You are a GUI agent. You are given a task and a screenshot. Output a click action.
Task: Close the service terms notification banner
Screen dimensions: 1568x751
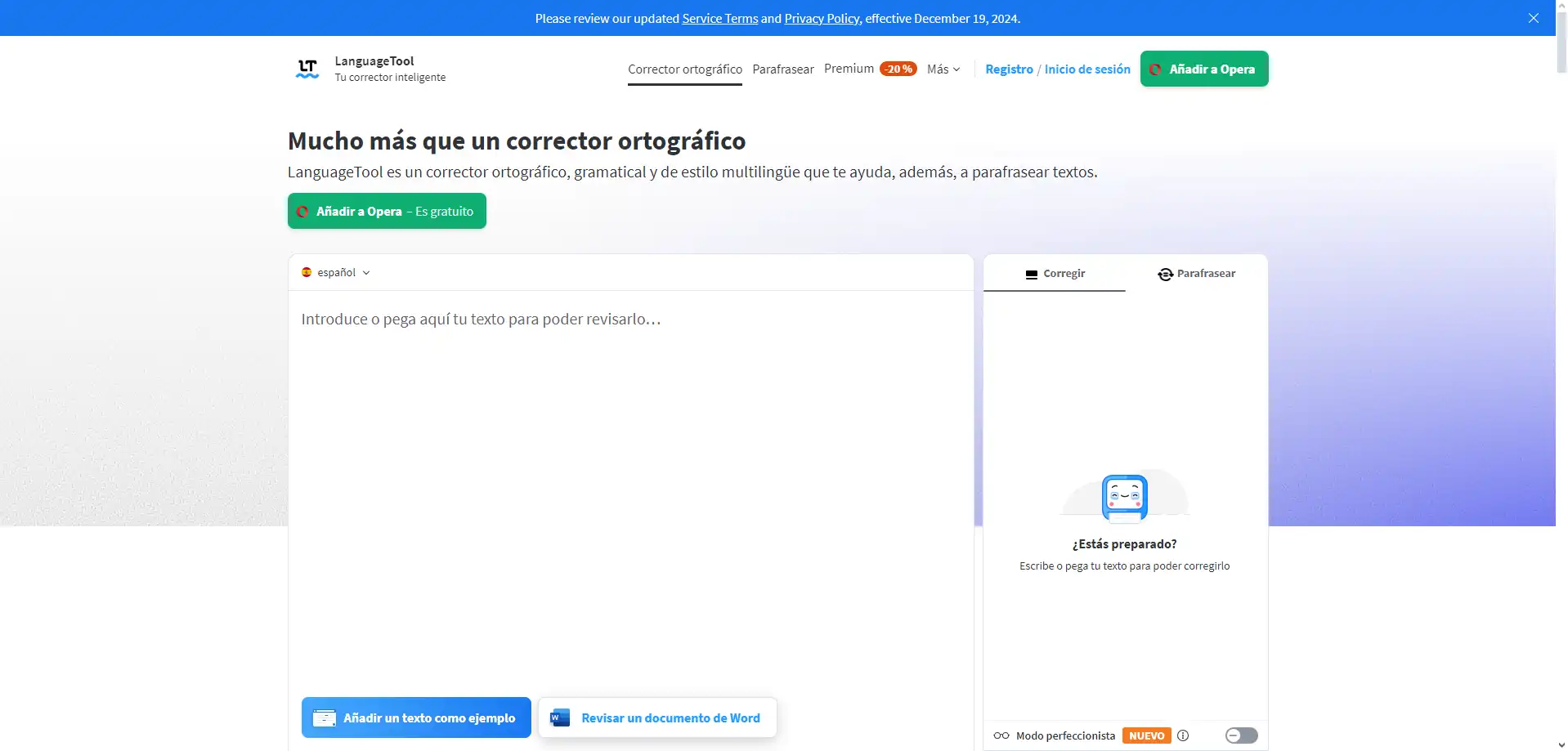click(1534, 18)
